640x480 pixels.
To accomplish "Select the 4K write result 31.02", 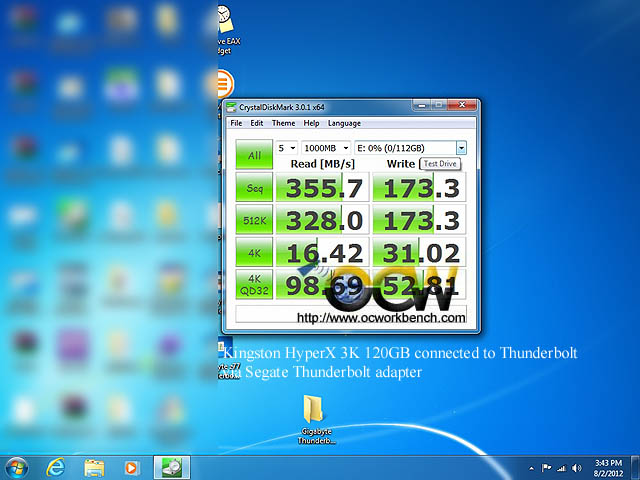I will [x=419, y=252].
